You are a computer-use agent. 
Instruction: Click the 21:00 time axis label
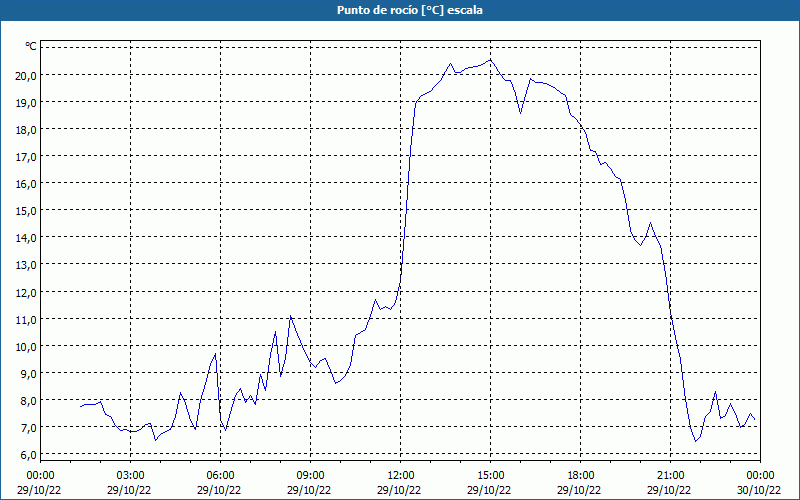coord(670,476)
